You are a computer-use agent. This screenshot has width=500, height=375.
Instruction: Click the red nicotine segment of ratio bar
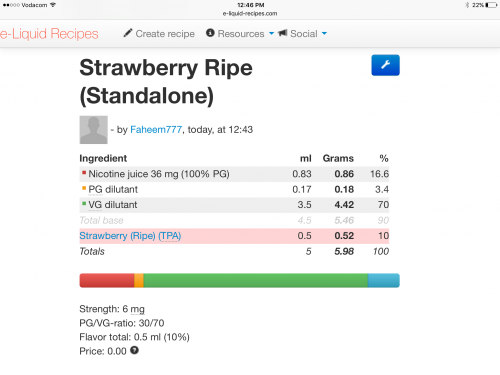click(x=107, y=280)
